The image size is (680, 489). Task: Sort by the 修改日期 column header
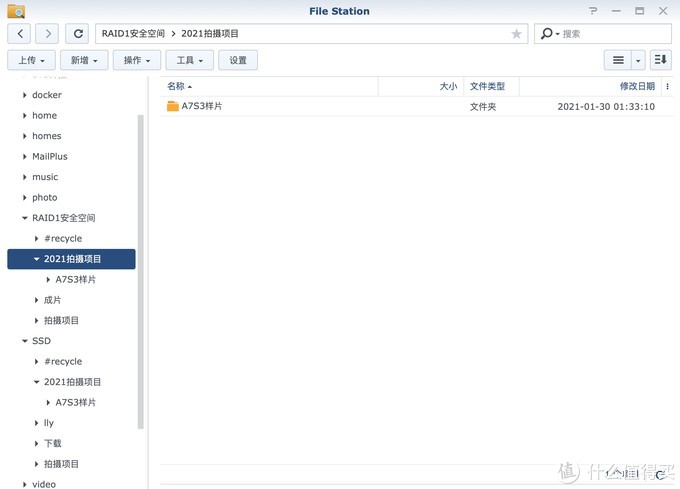[x=590, y=86]
